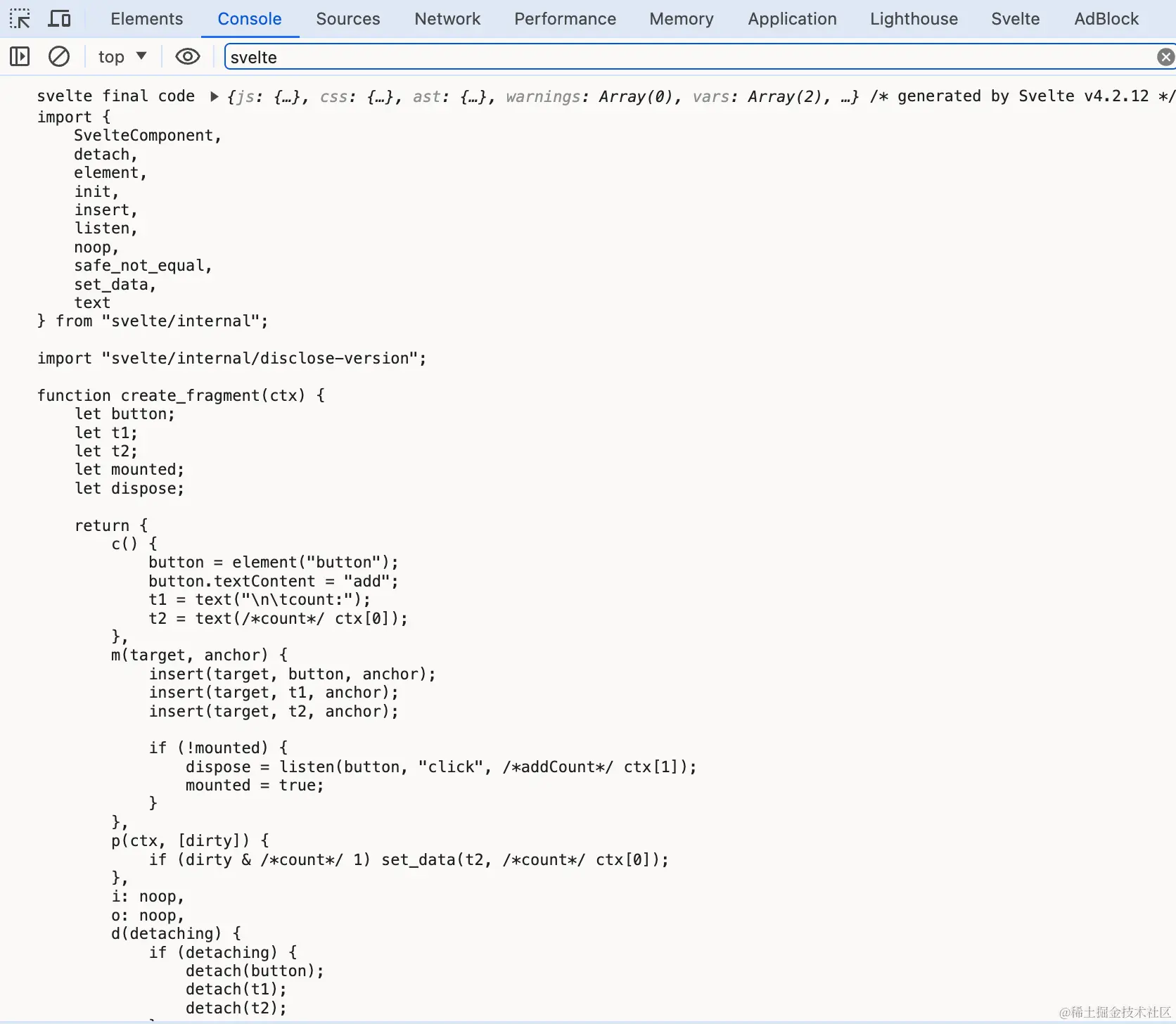Open the Svelte devtools tab

pos(1016,19)
